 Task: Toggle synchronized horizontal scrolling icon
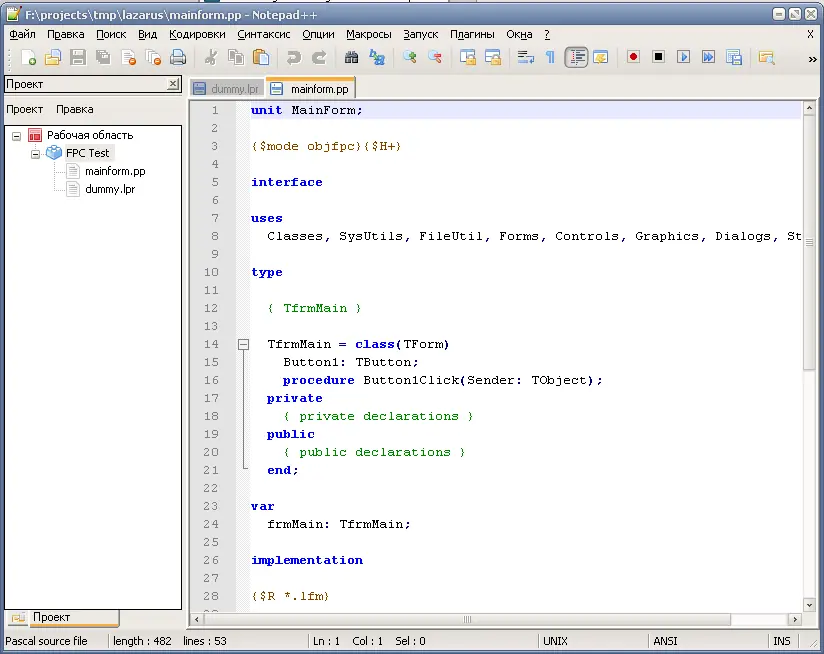492,57
